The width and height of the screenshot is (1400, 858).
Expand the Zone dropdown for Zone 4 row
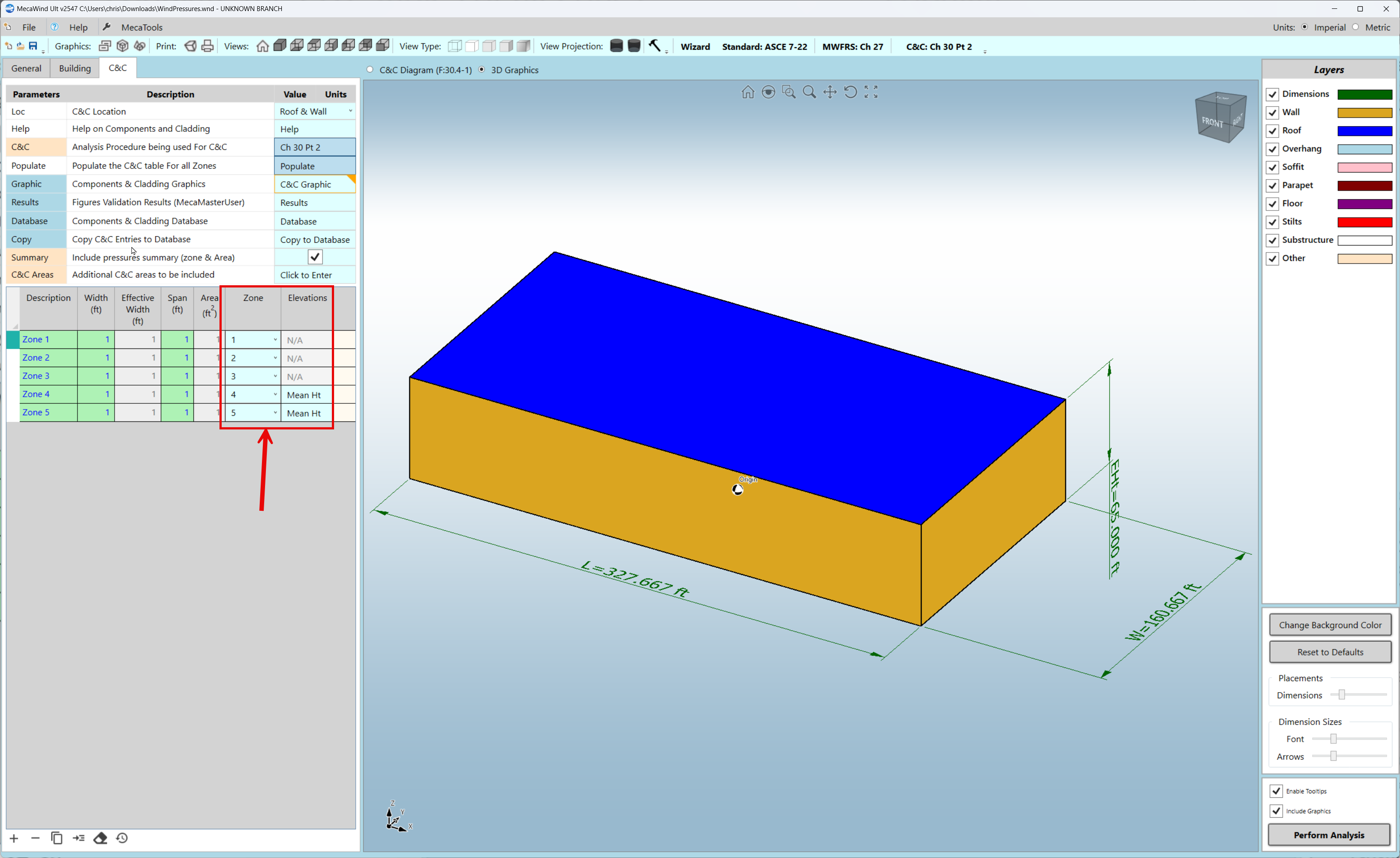[x=275, y=394]
